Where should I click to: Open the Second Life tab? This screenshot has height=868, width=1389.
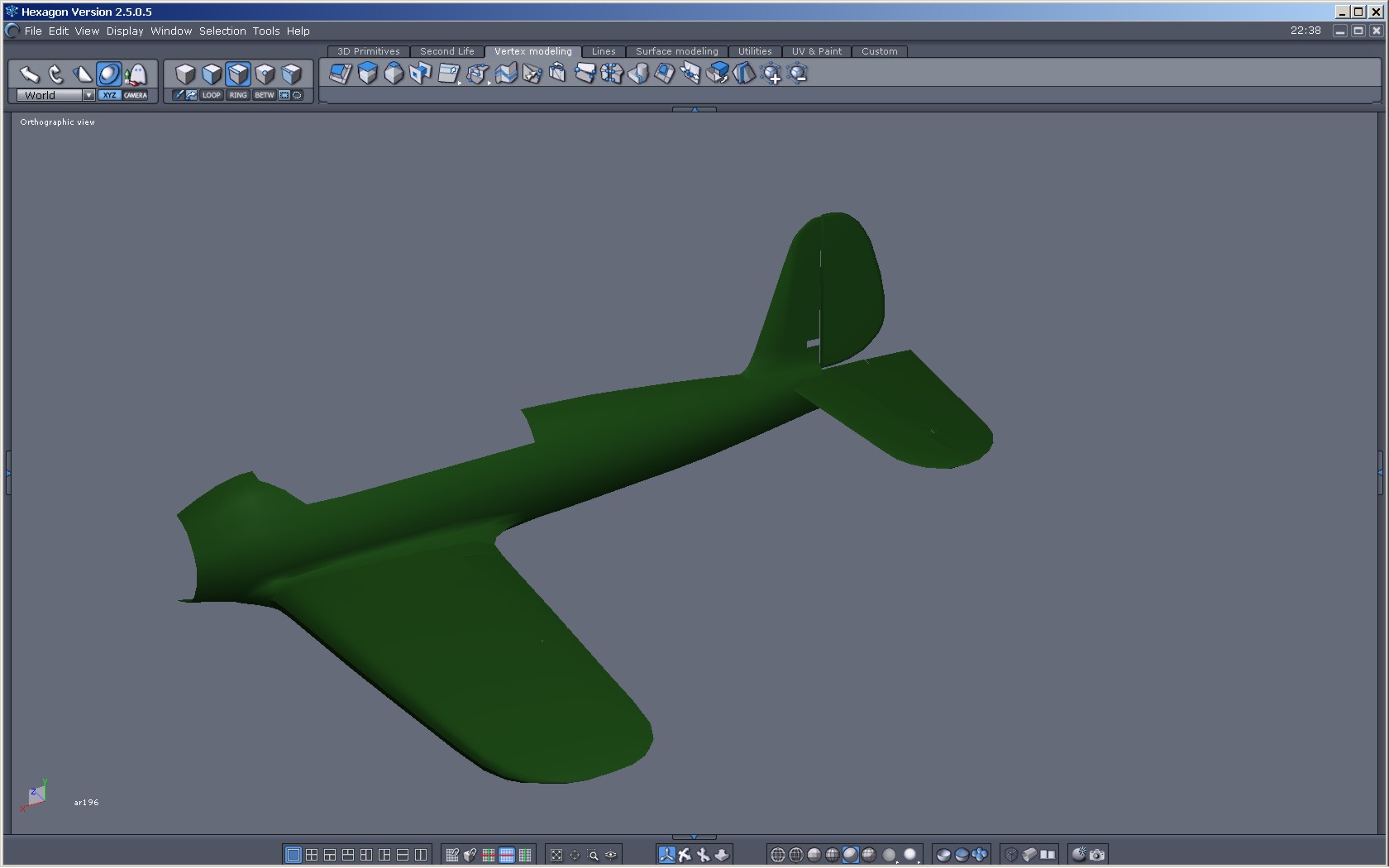[x=447, y=51]
